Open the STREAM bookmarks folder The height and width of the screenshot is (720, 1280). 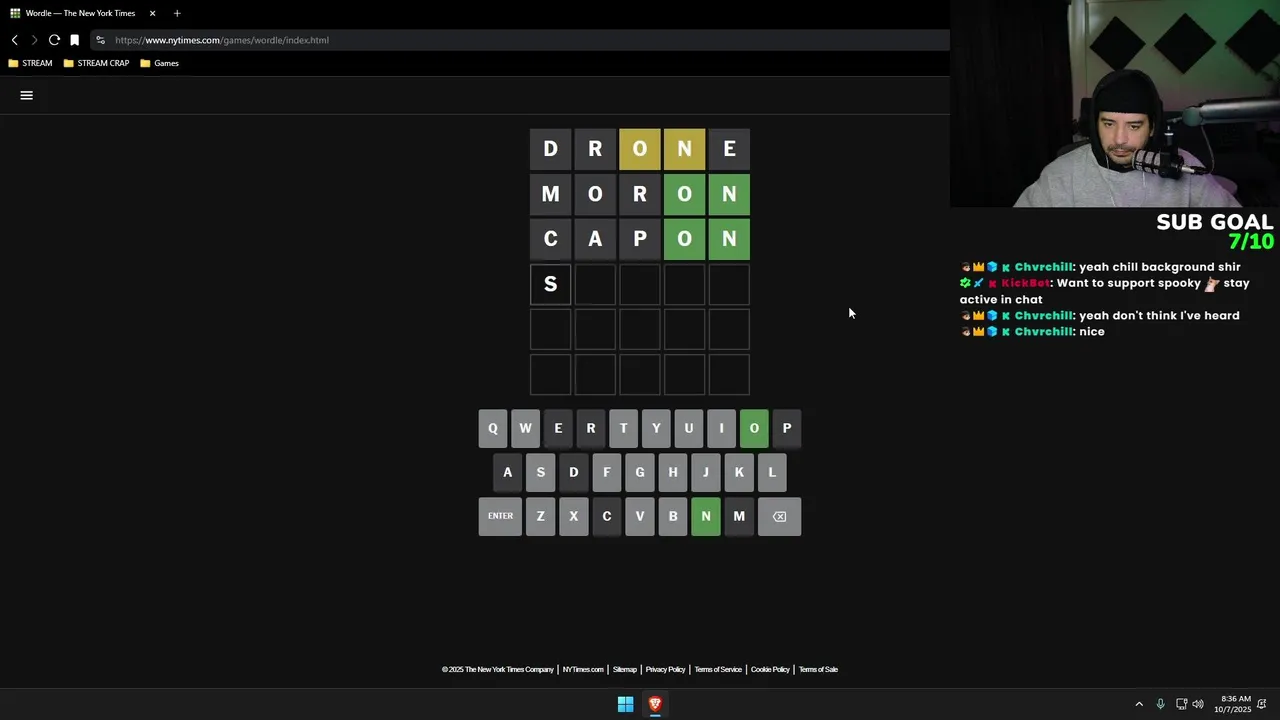[30, 63]
